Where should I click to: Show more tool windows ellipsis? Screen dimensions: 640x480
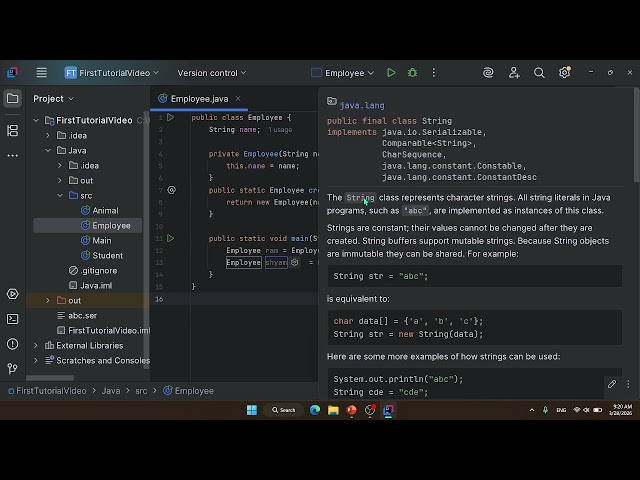tap(12, 156)
